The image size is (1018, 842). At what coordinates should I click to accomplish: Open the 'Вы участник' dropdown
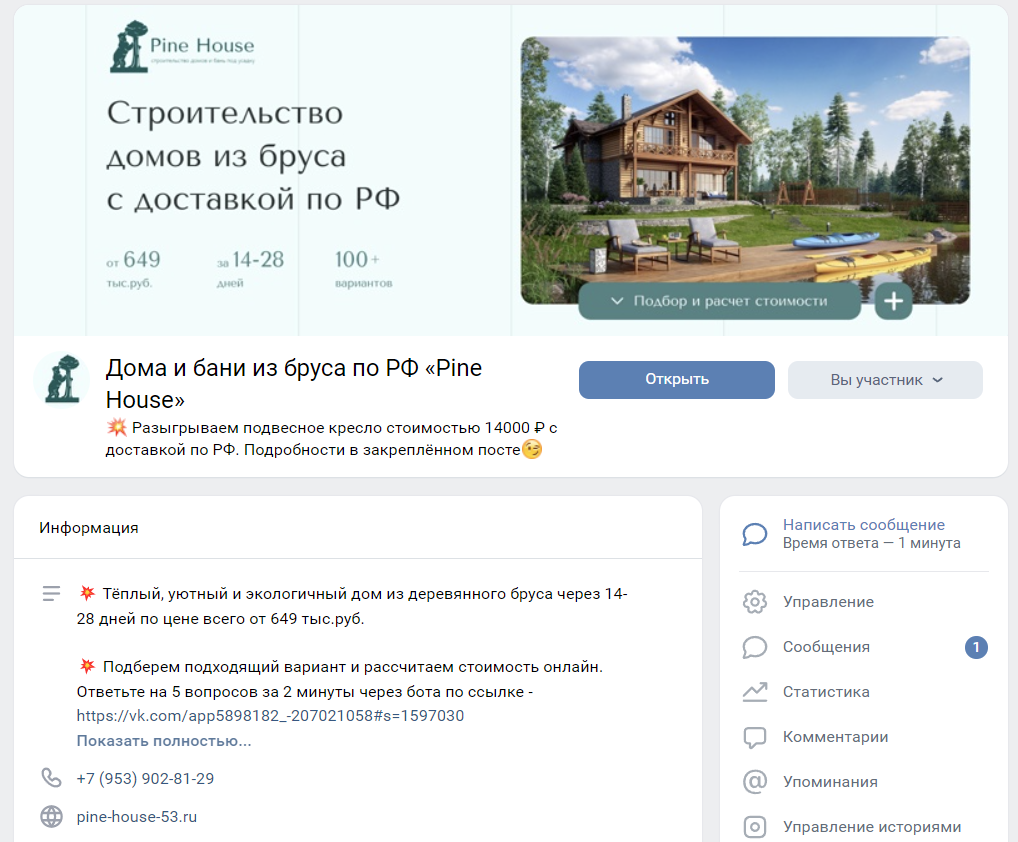[885, 380]
